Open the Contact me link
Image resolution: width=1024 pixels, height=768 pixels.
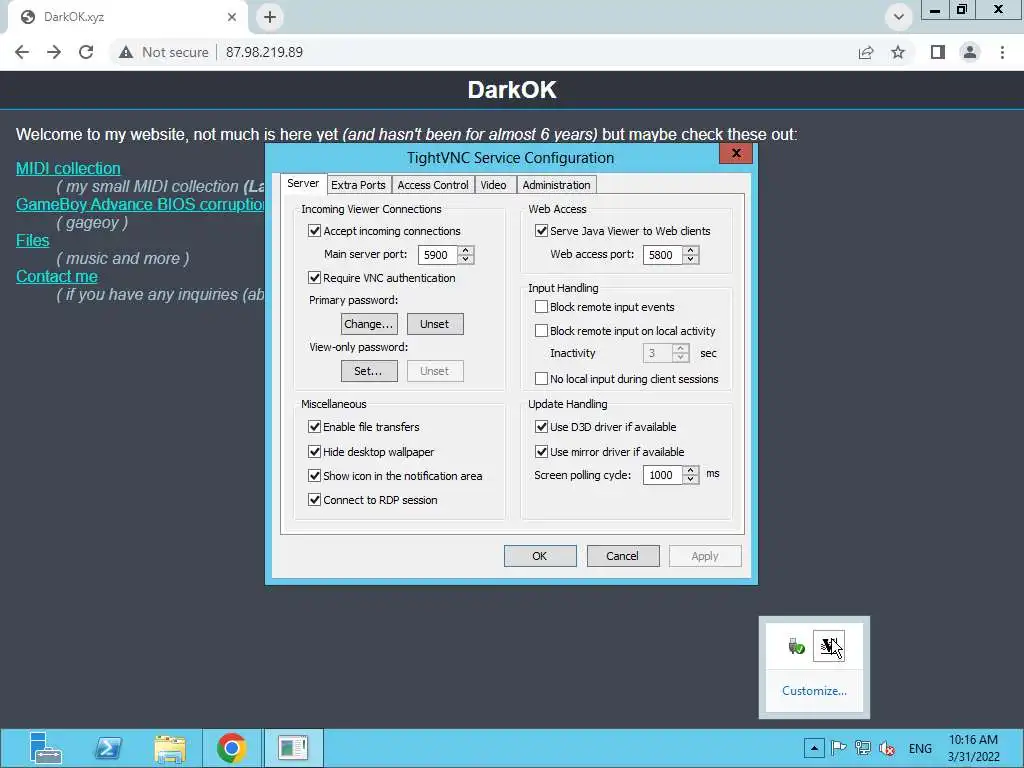tap(57, 276)
